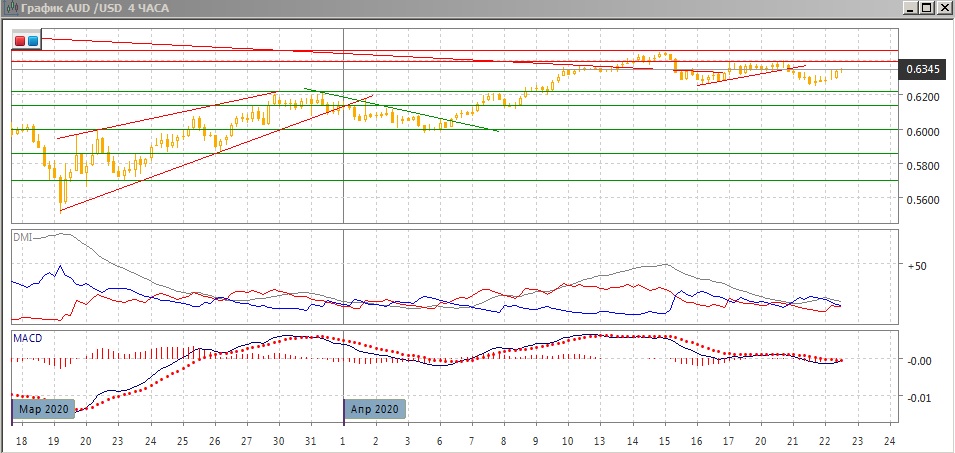Click the window title 'График AUD /USD 4 ЧАСА'
The height and width of the screenshot is (453, 955).
click(95, 8)
